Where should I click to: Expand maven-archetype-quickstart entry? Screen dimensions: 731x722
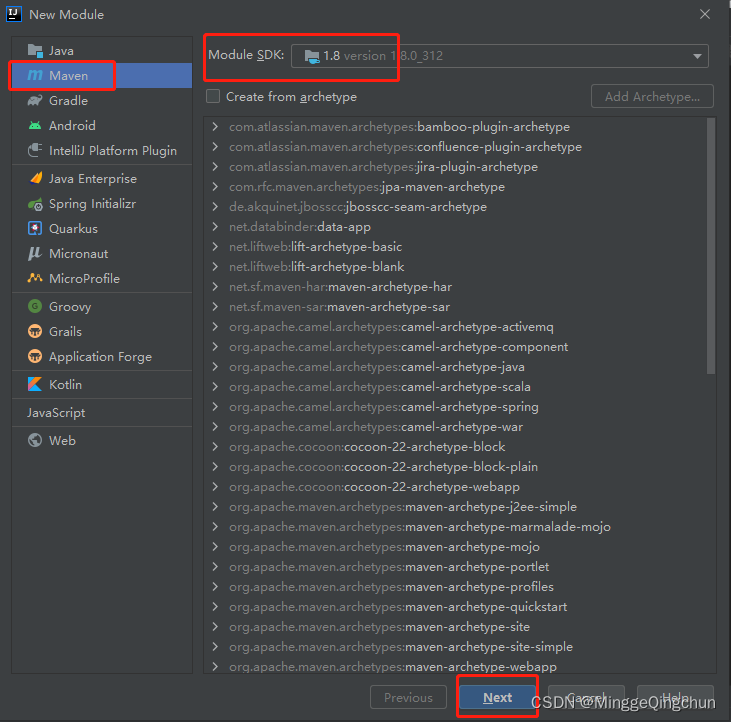pos(215,606)
